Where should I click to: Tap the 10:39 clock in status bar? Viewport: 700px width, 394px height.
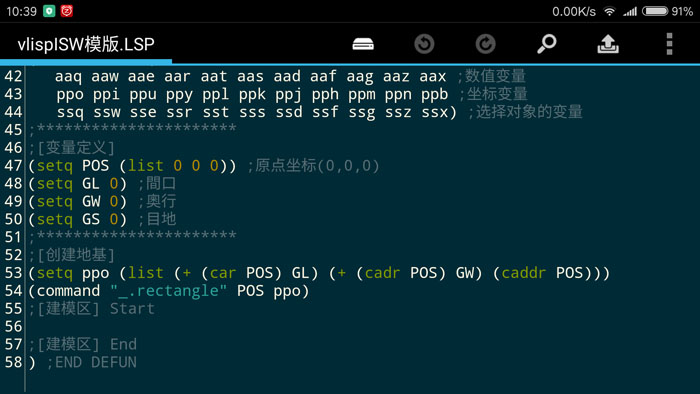(x=21, y=11)
